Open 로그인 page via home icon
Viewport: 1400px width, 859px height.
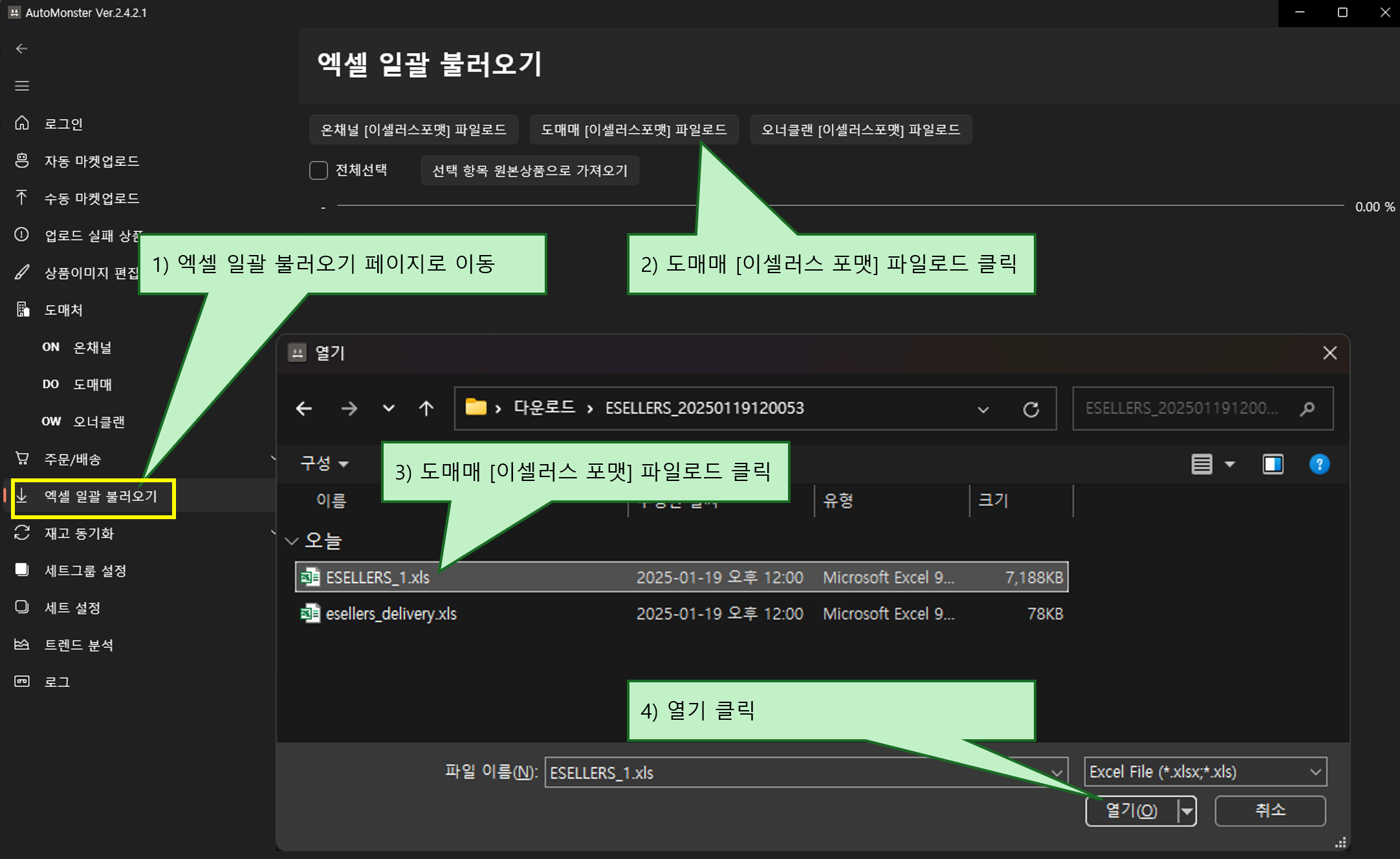click(x=22, y=123)
